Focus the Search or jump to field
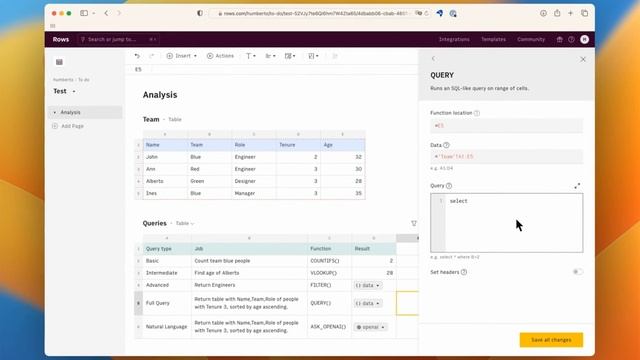640x360 pixels. tap(118, 39)
